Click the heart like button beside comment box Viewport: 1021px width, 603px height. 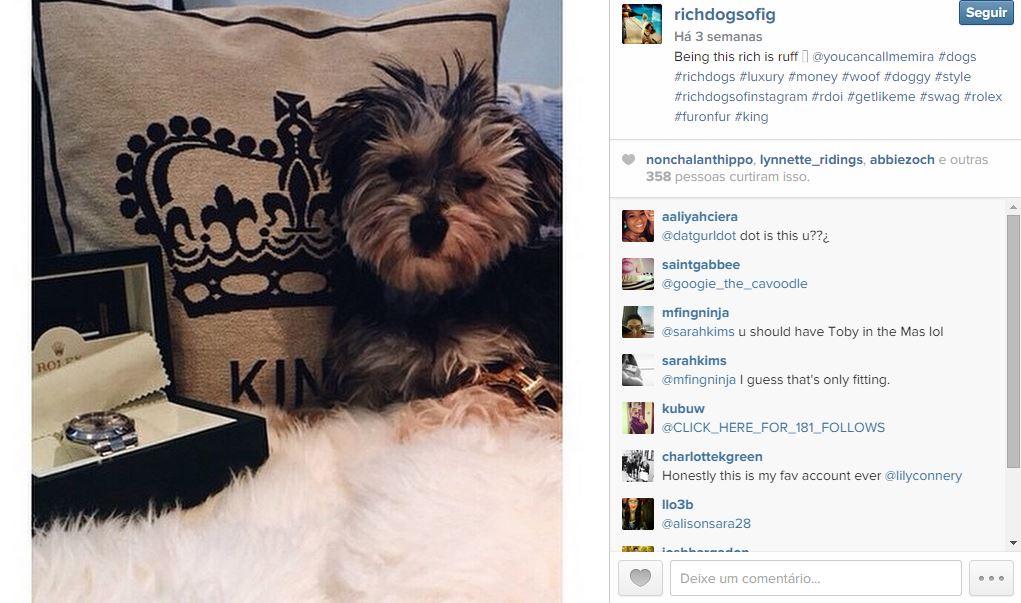640,578
